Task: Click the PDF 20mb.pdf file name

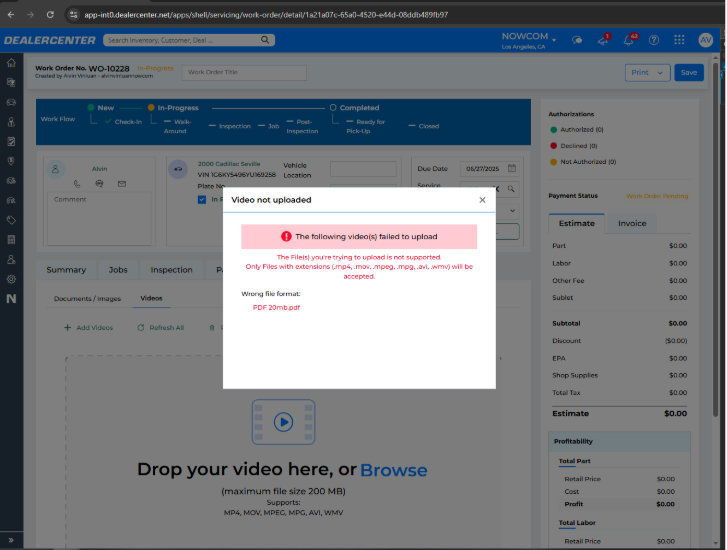Action: (x=276, y=307)
